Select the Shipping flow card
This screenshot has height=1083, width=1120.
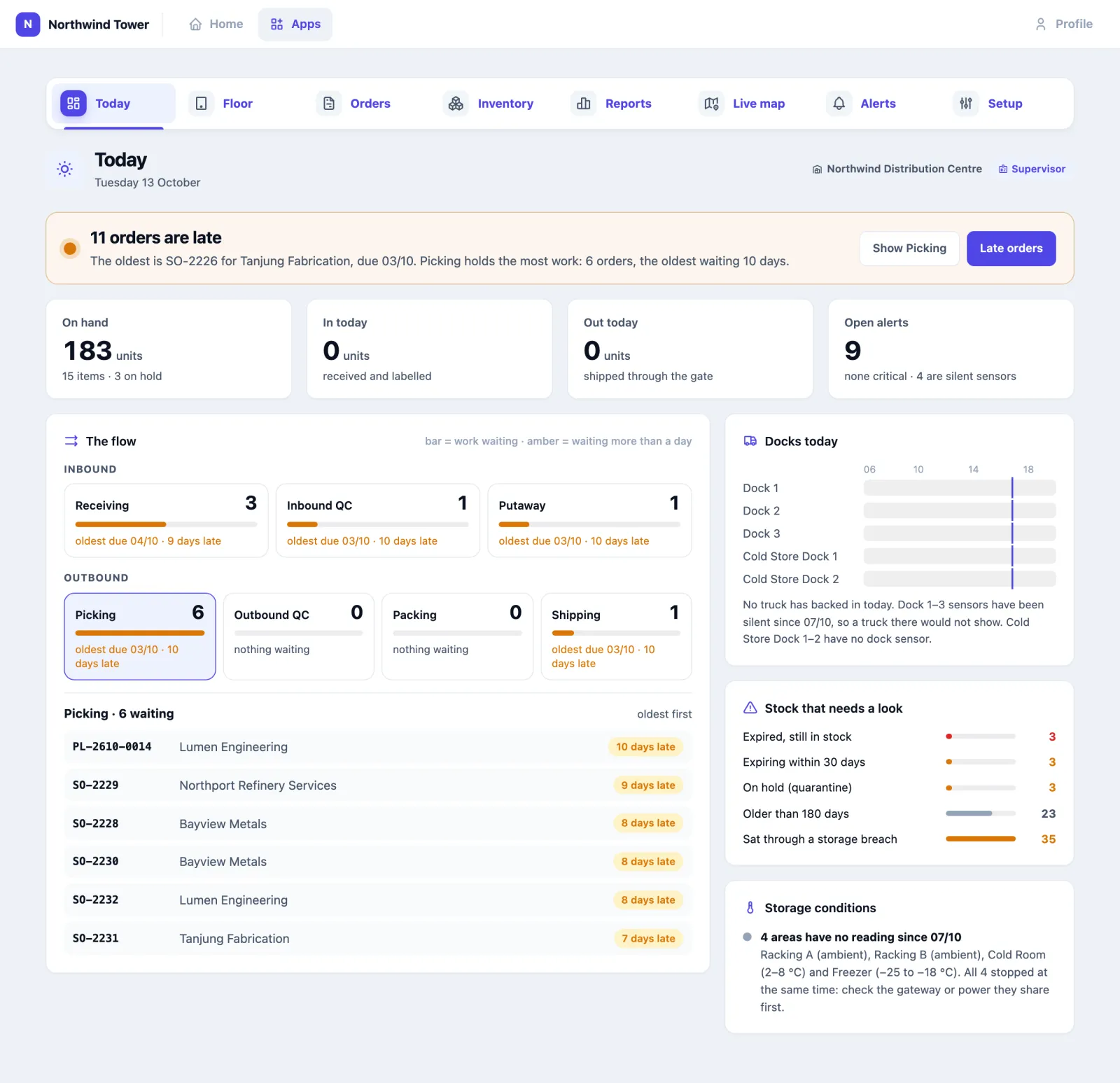616,636
